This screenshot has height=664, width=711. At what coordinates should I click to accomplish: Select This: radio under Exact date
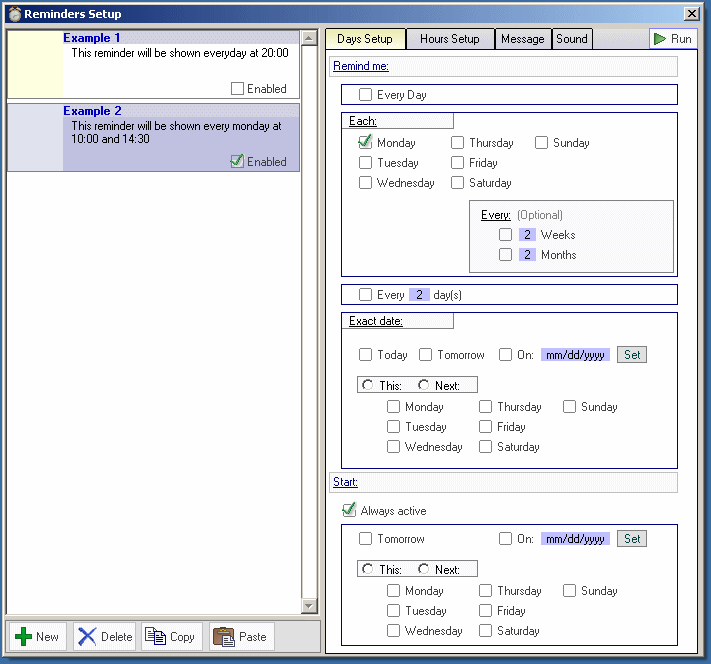(368, 385)
